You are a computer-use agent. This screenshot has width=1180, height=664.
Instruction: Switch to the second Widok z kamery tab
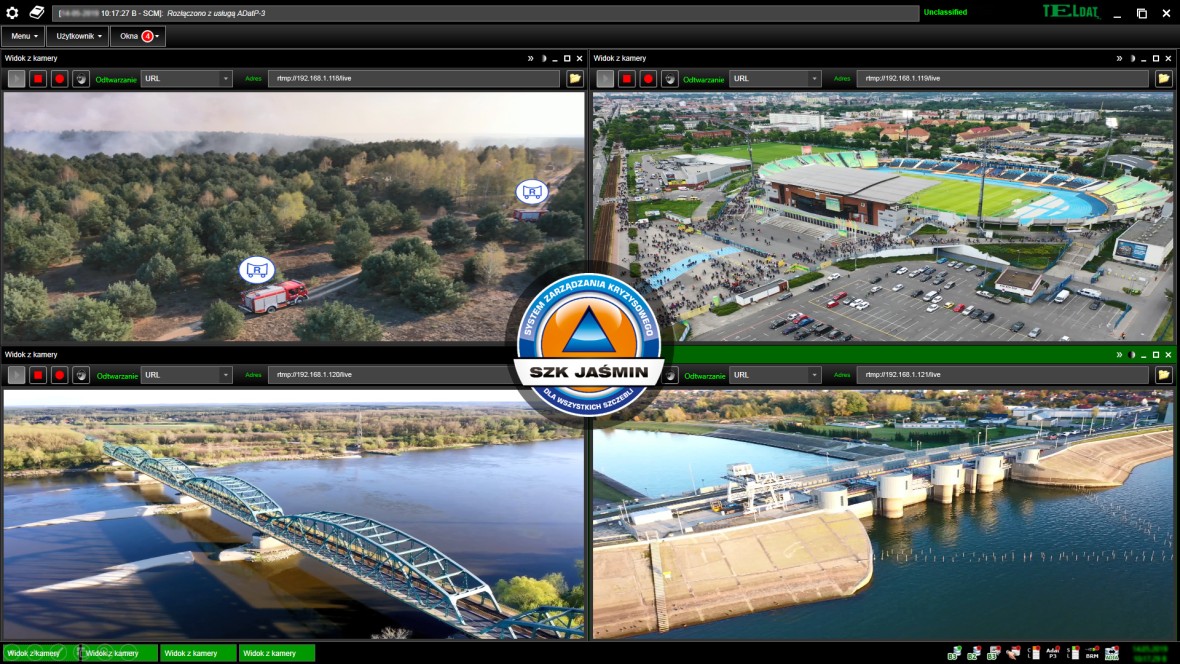118,653
